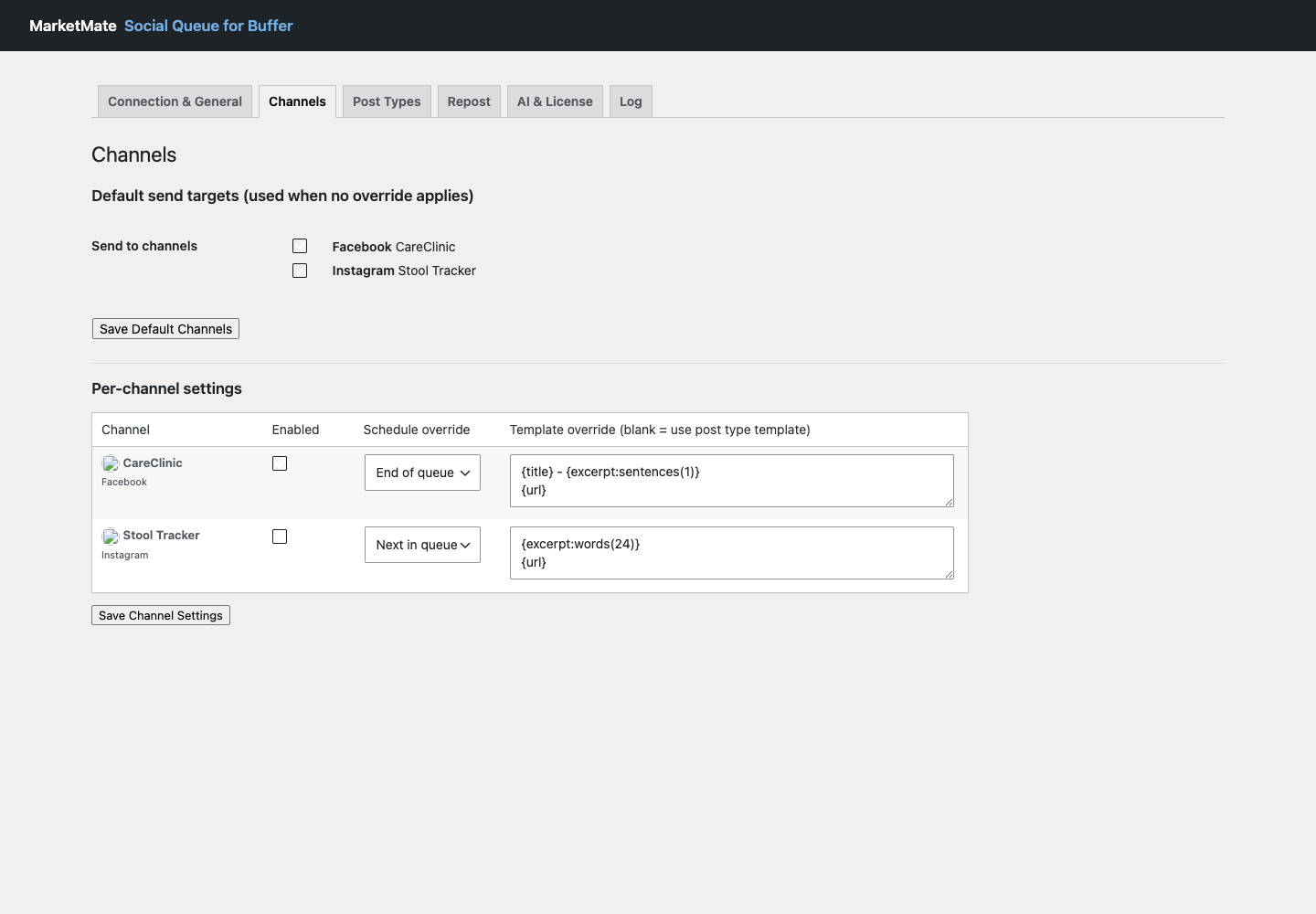Click the Enabled column header
This screenshot has width=1316, height=914.
(295, 430)
